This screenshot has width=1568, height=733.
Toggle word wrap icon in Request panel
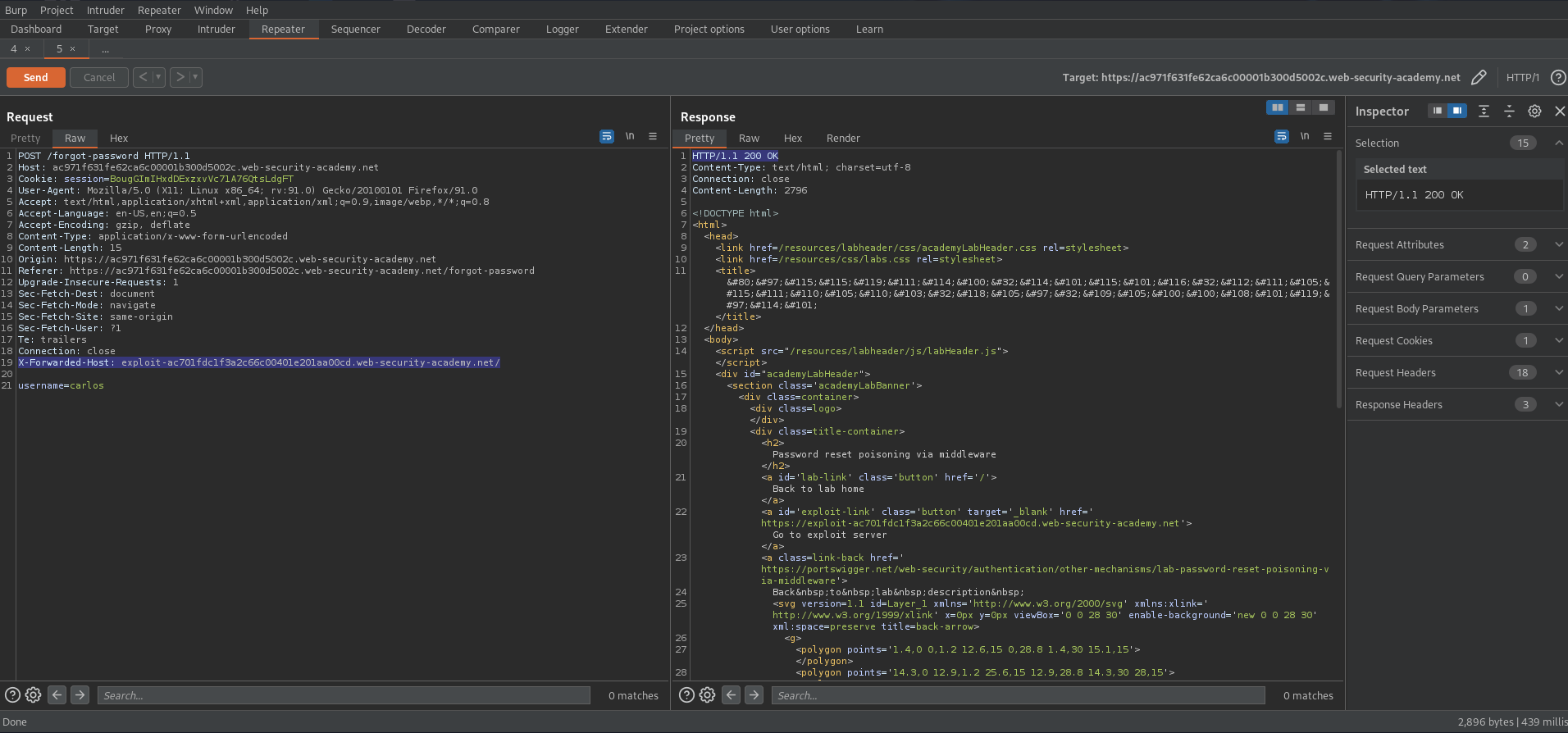point(607,136)
